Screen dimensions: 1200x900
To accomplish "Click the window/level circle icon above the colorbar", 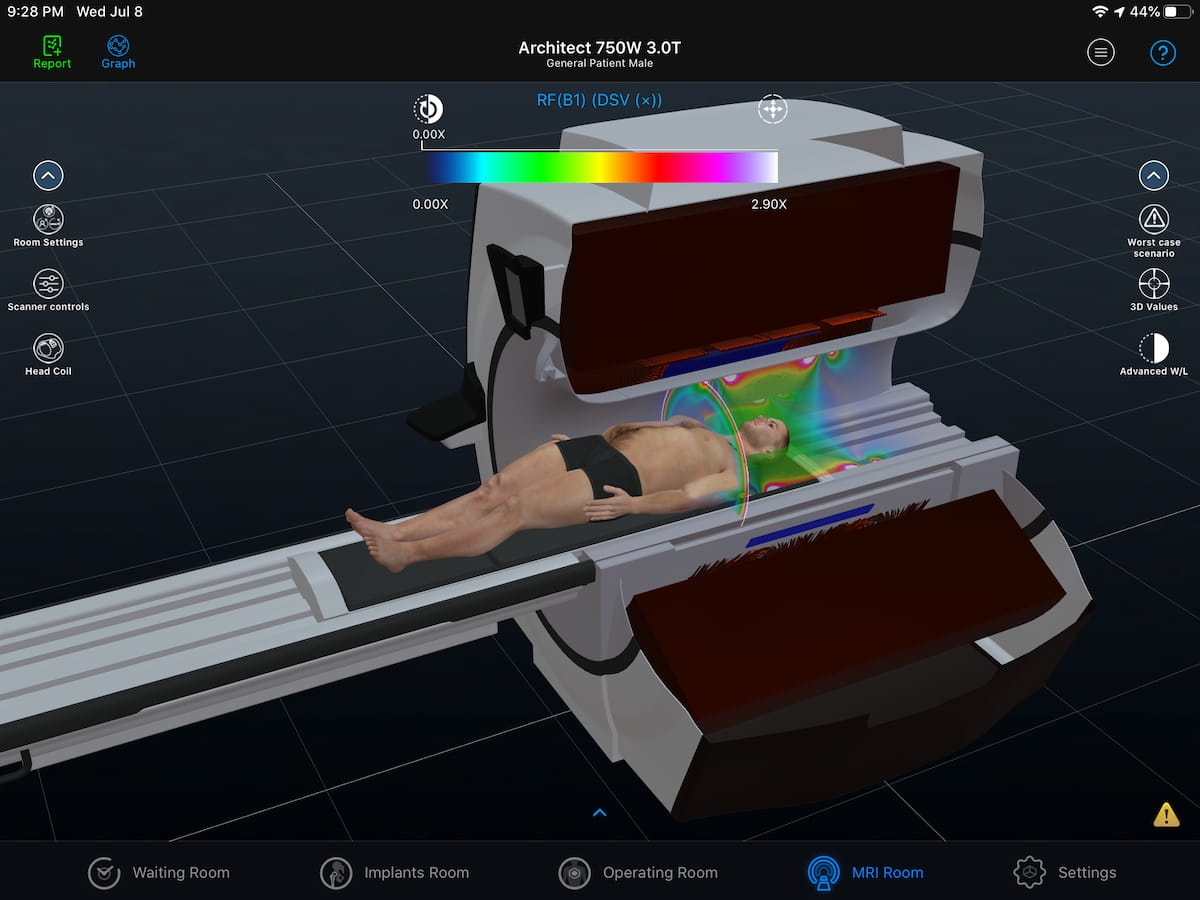I will coord(428,108).
